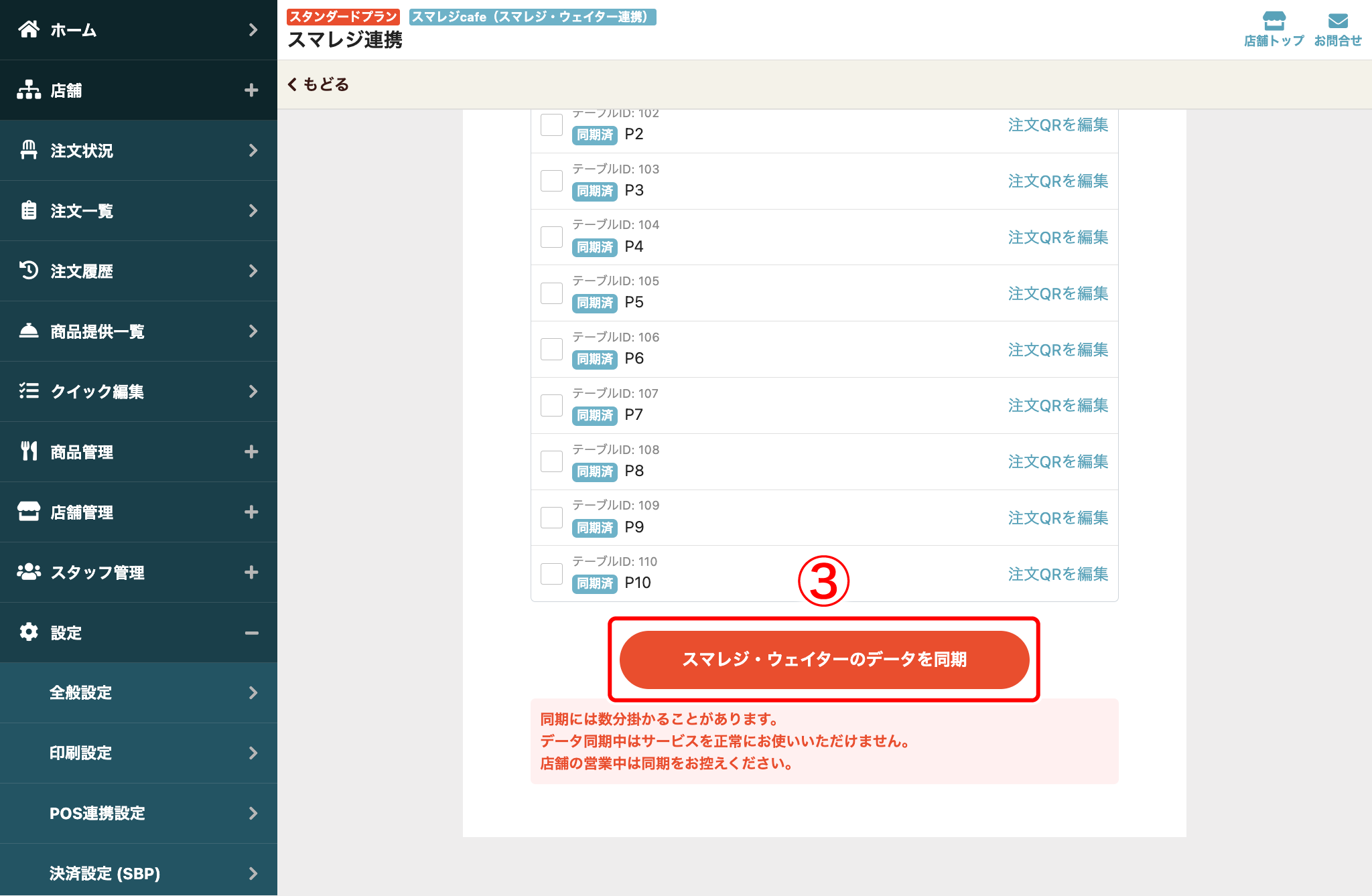Collapse 設定 menu with minus icon
The image size is (1372, 896).
point(251,633)
